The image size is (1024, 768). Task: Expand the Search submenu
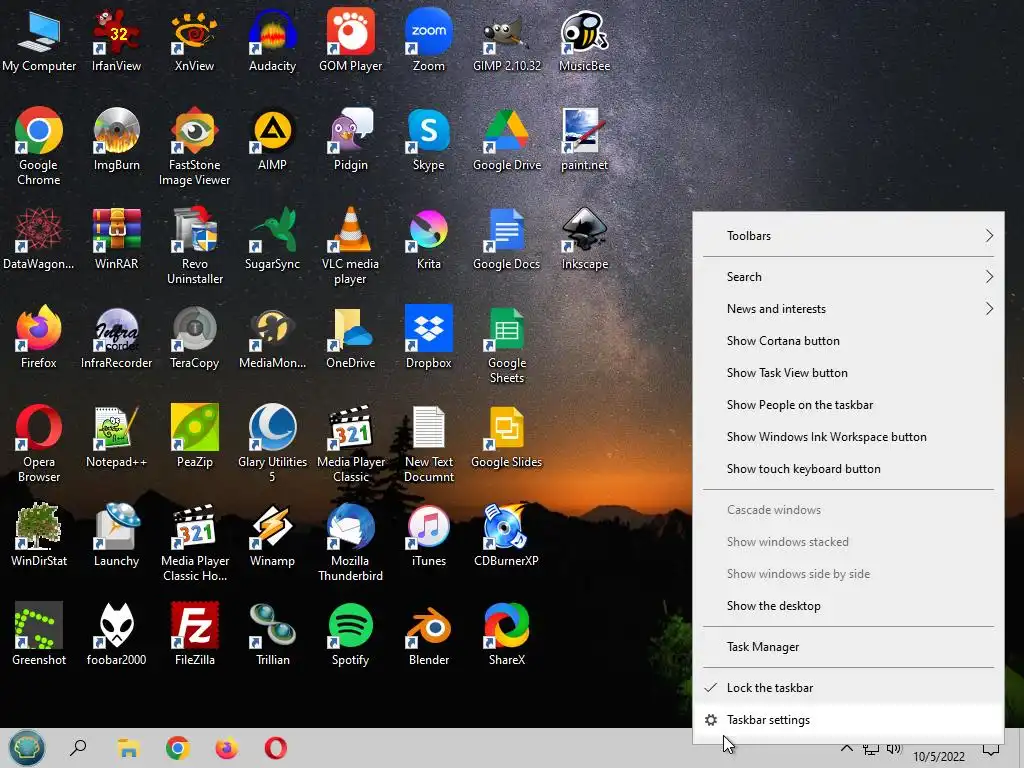[x=848, y=277]
